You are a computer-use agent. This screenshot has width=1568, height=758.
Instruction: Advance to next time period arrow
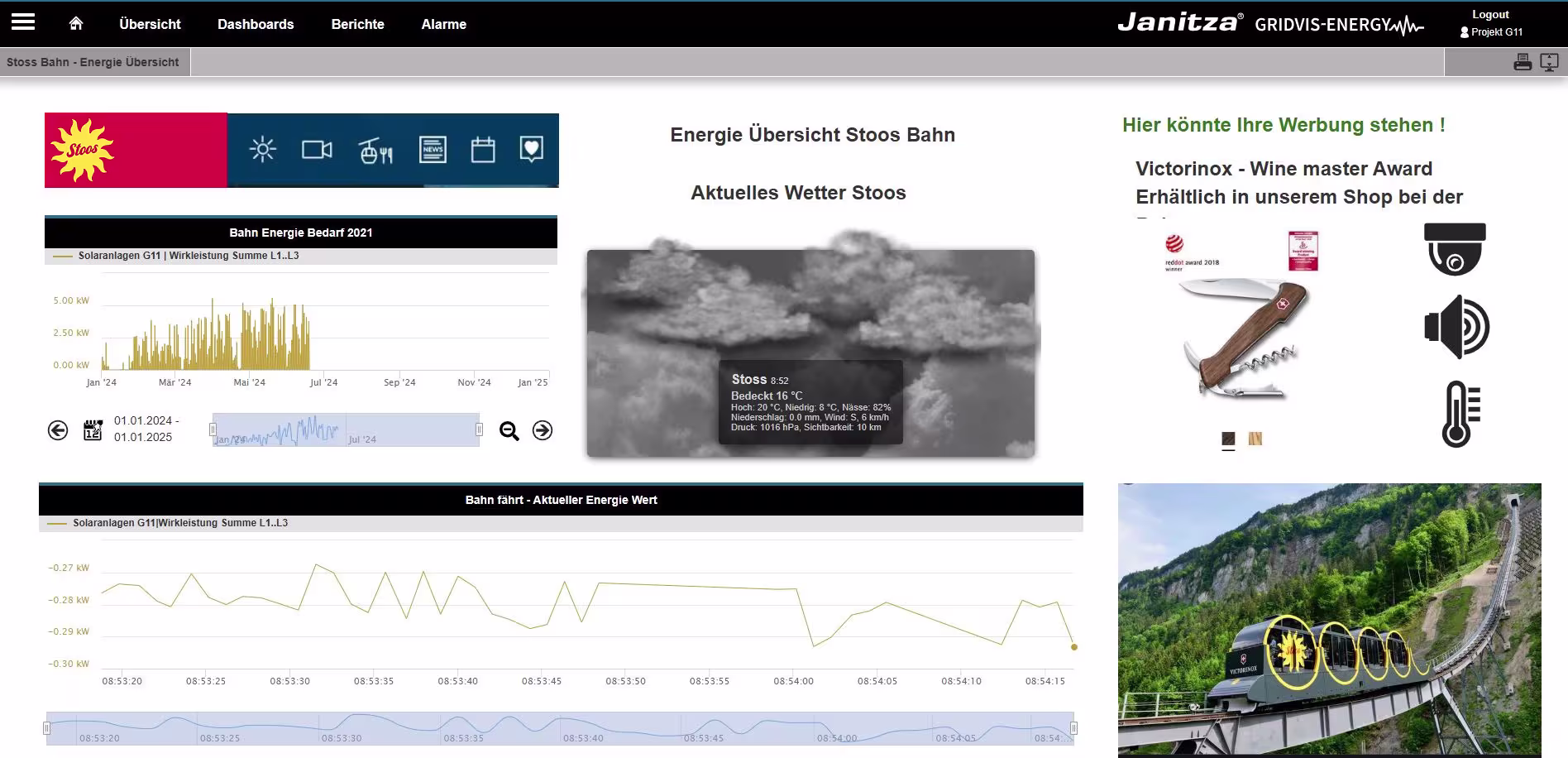543,430
